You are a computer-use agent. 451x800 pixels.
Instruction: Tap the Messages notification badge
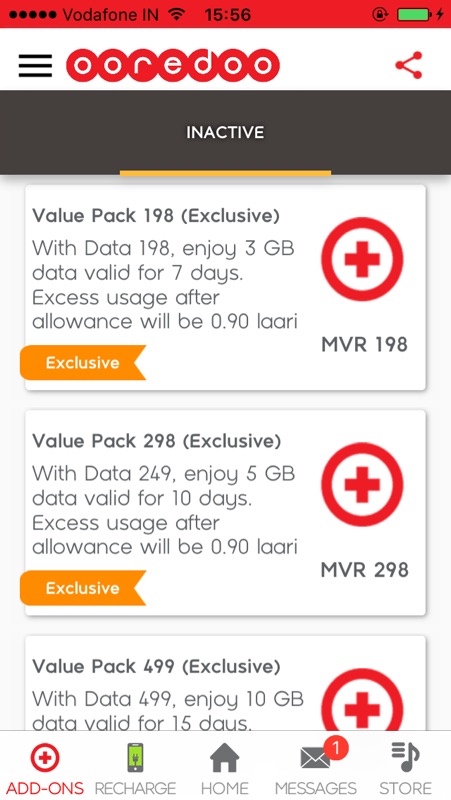pyautogui.click(x=336, y=748)
